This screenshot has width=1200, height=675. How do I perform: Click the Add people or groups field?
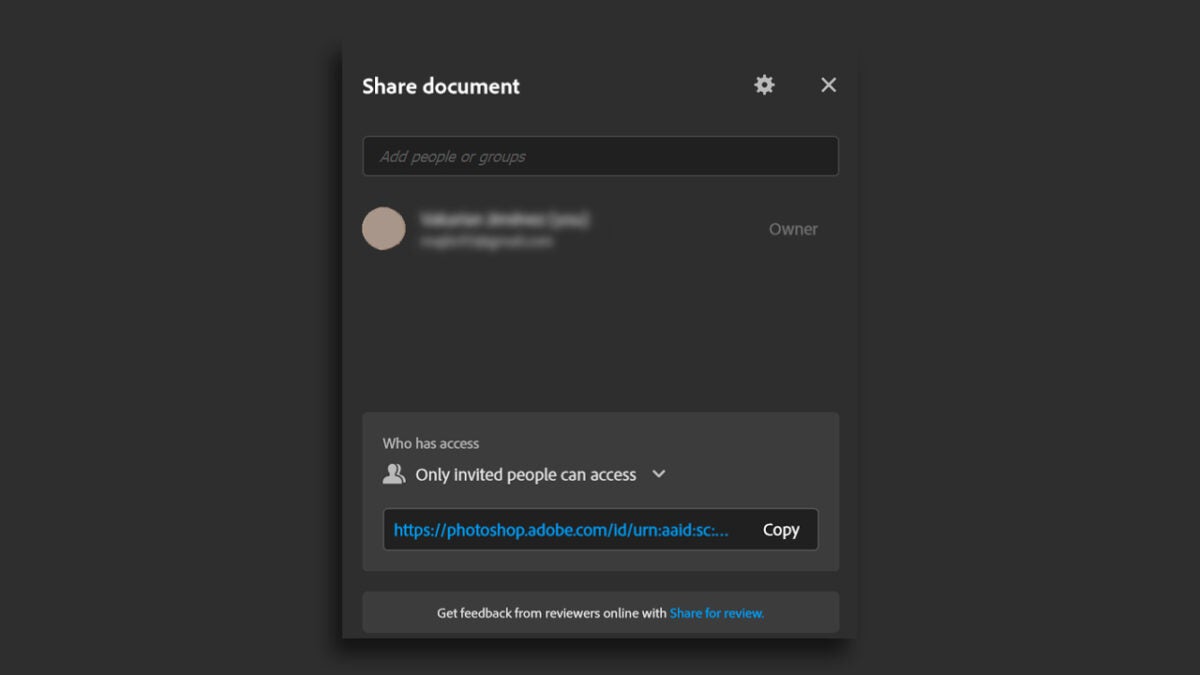(600, 156)
